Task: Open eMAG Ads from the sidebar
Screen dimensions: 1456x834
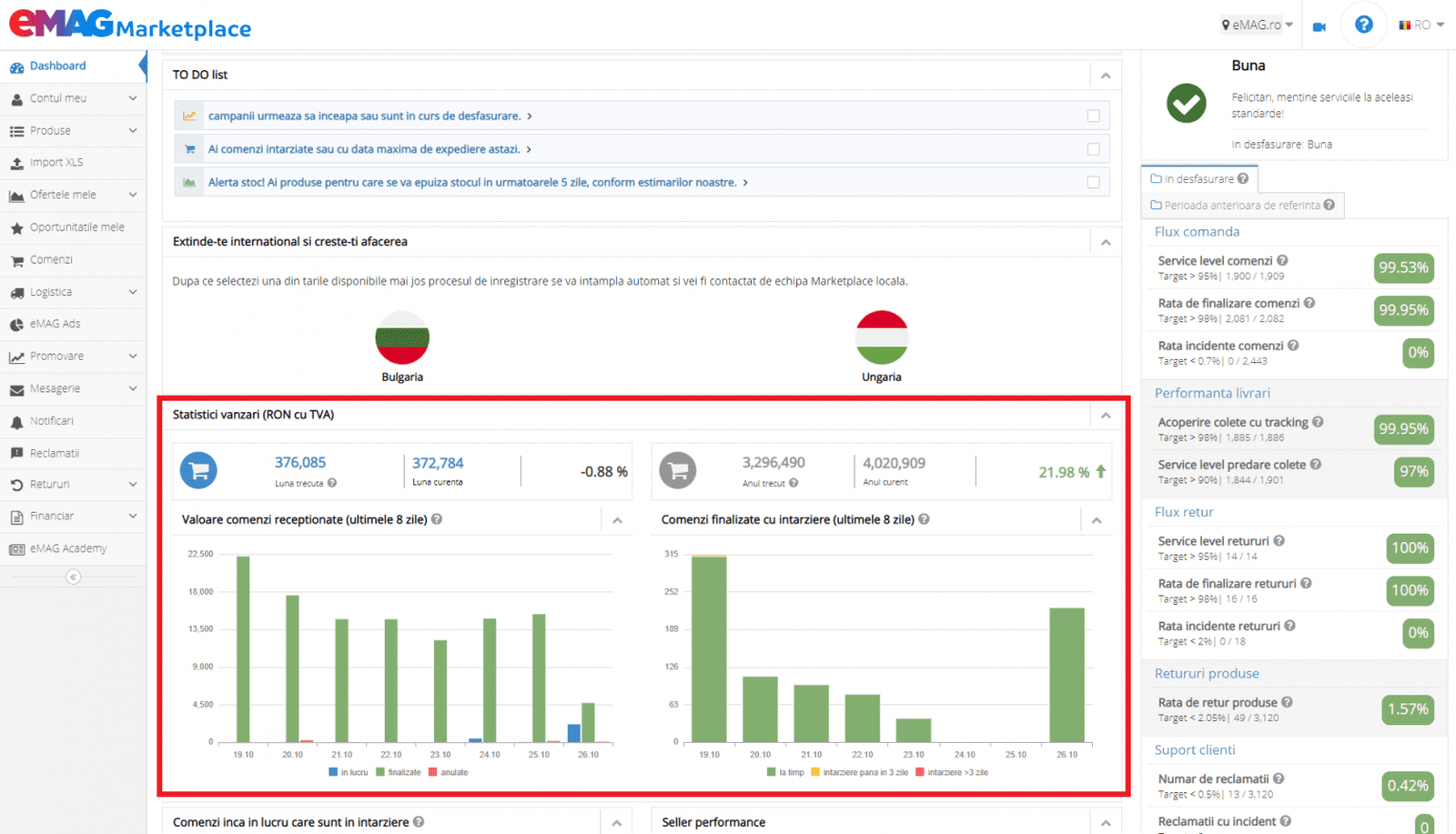Action: click(x=55, y=324)
